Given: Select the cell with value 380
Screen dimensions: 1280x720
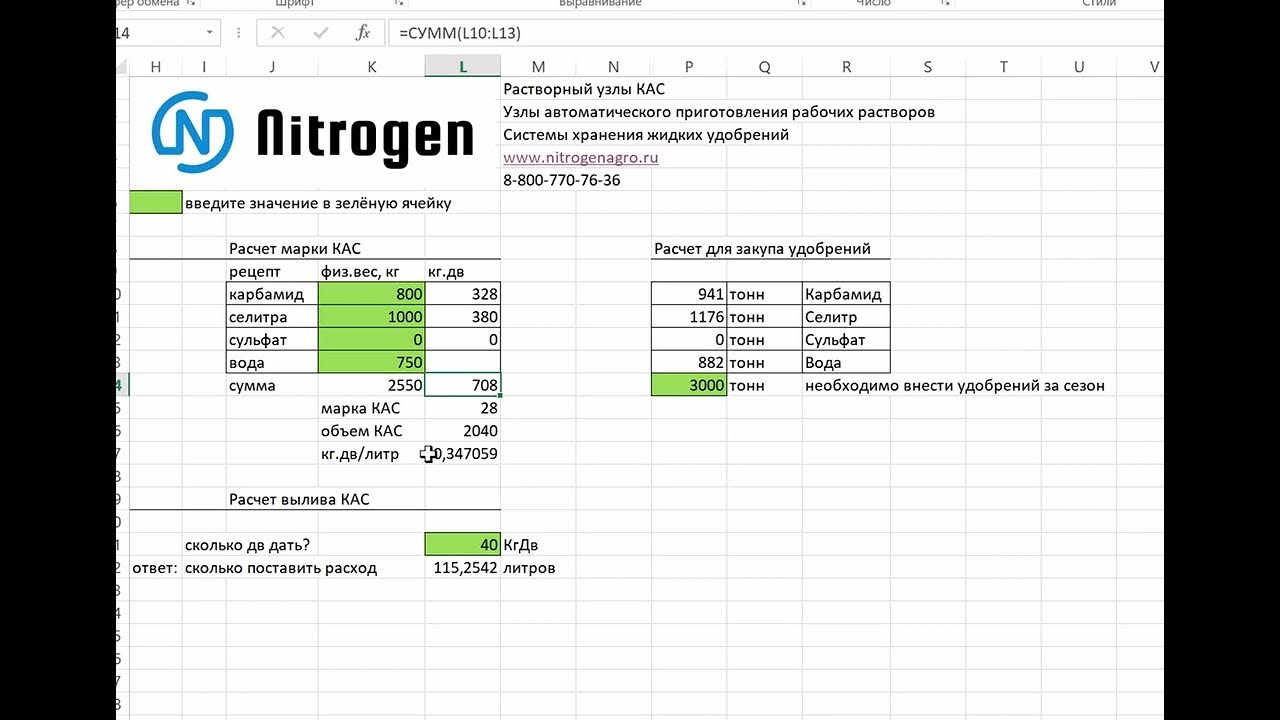Looking at the screenshot, I should click(x=462, y=317).
